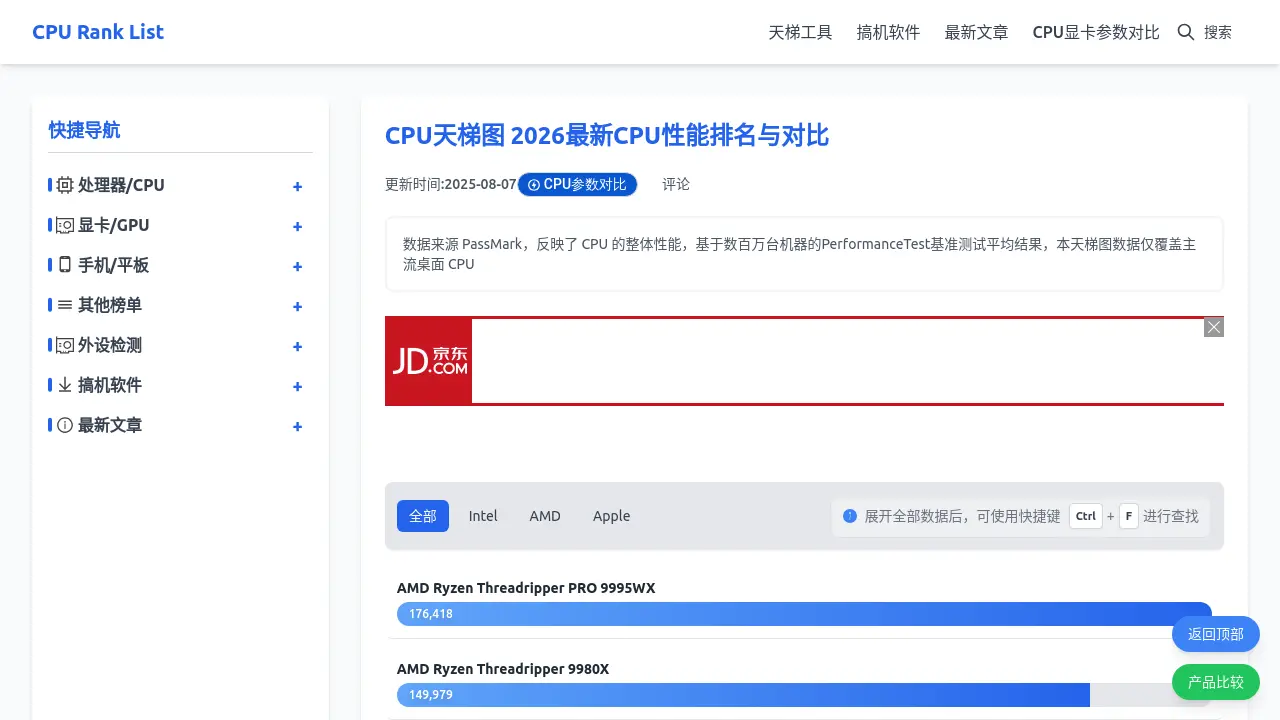Screen dimensions: 1280x720
Task: Click the Ctrl key badge
Action: pos(1086,516)
